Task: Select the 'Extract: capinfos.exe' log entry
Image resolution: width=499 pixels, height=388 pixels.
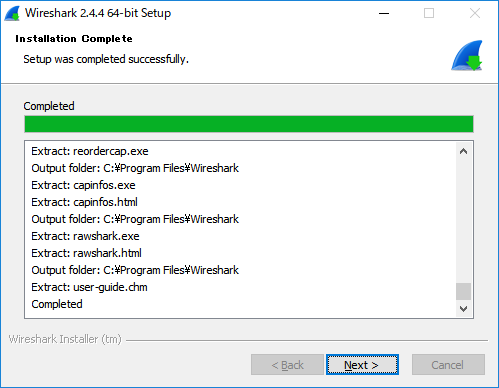Action: coord(83,185)
